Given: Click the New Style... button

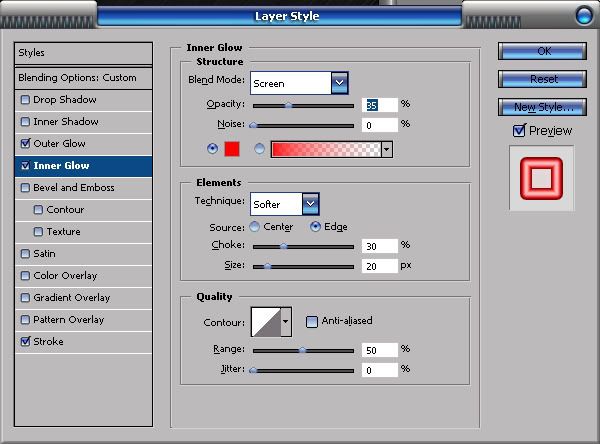Looking at the screenshot, I should [542, 107].
